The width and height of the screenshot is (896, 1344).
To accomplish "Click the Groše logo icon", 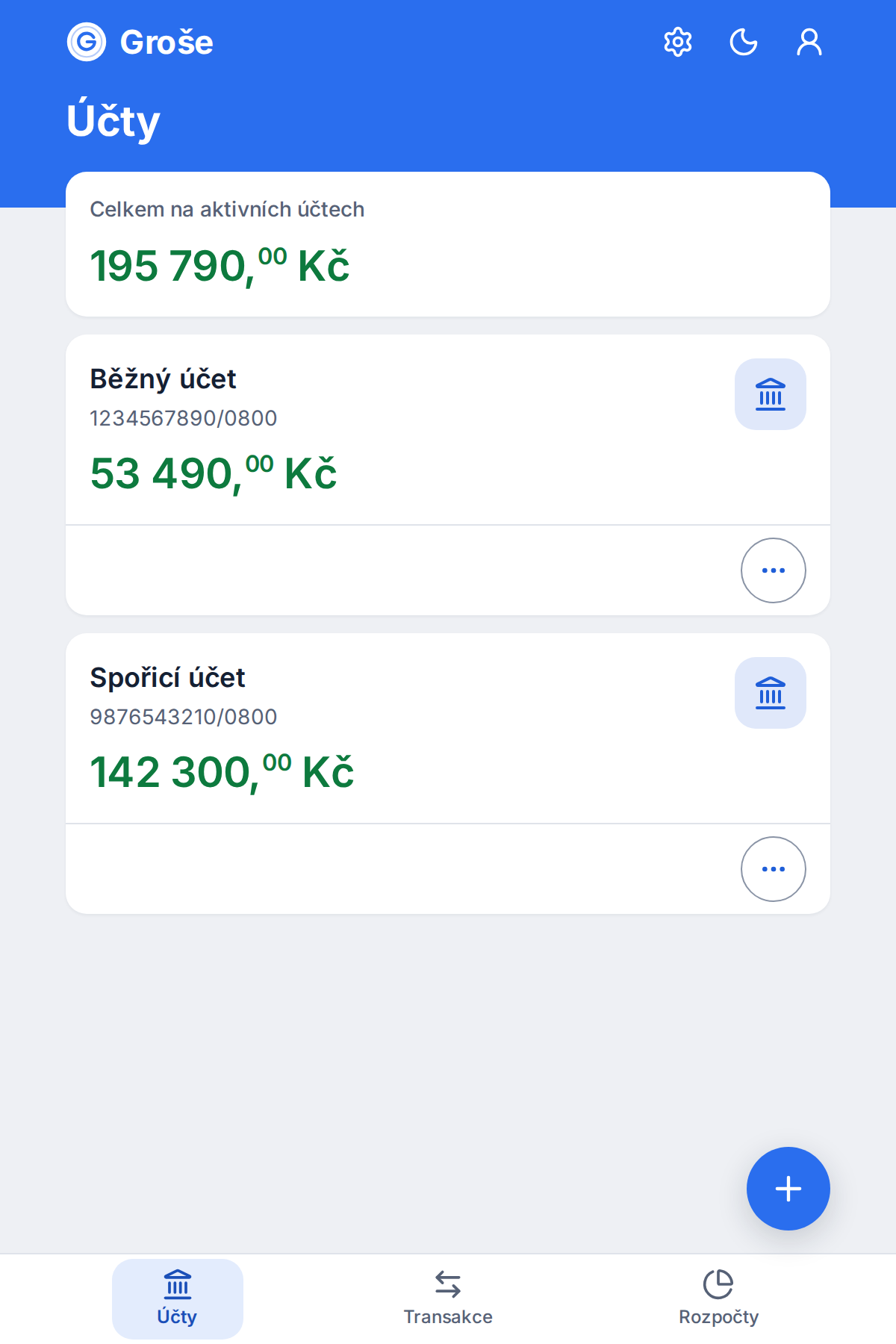I will coord(87,42).
